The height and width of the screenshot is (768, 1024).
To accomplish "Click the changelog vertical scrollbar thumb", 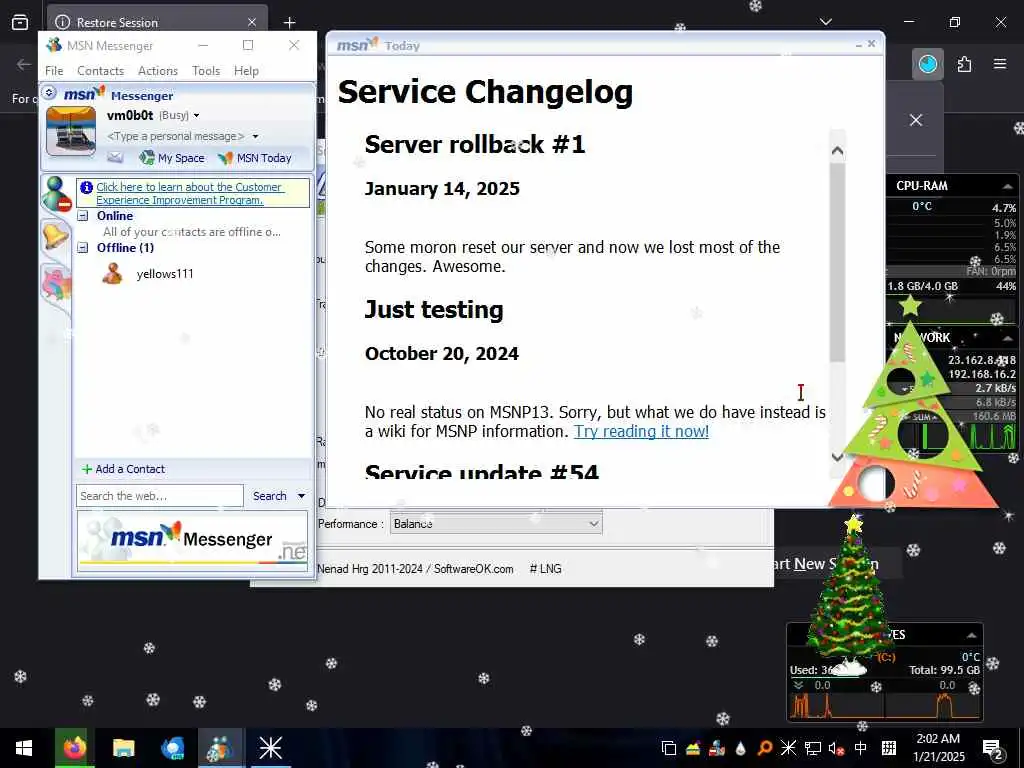I will 838,262.
